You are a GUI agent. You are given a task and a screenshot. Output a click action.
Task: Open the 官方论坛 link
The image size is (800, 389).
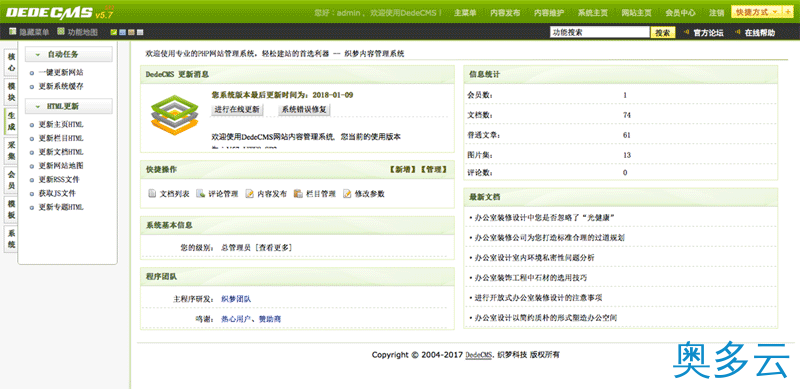[708, 33]
